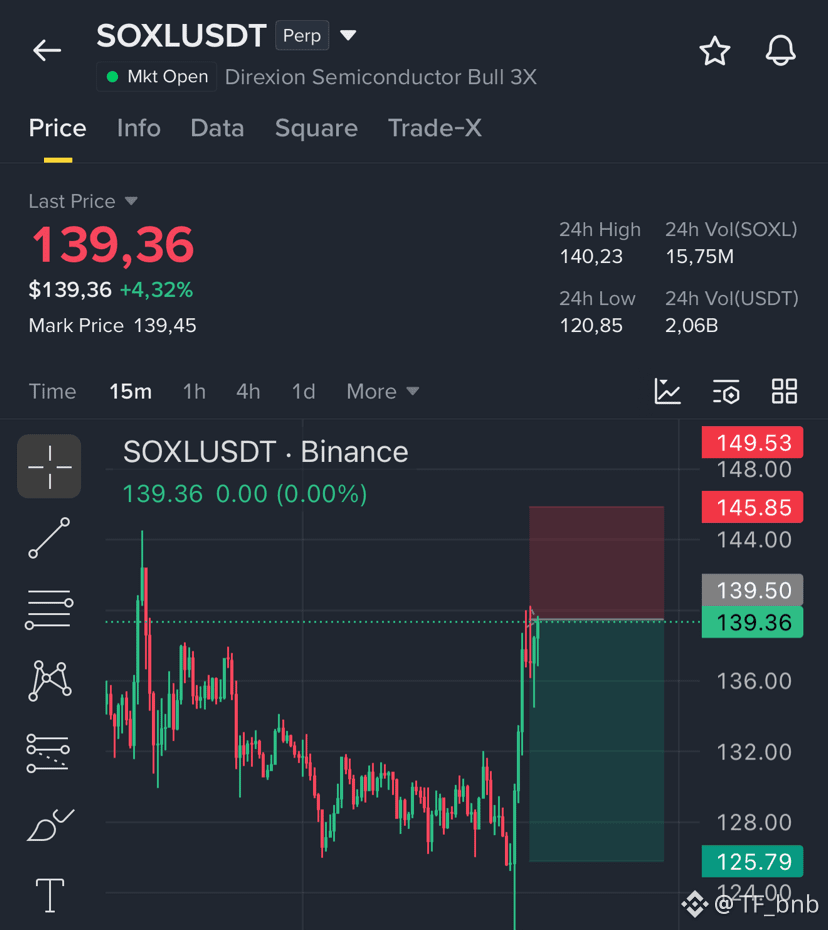Switch to the Square tab
Image resolution: width=828 pixels, height=930 pixels.
pos(316,128)
